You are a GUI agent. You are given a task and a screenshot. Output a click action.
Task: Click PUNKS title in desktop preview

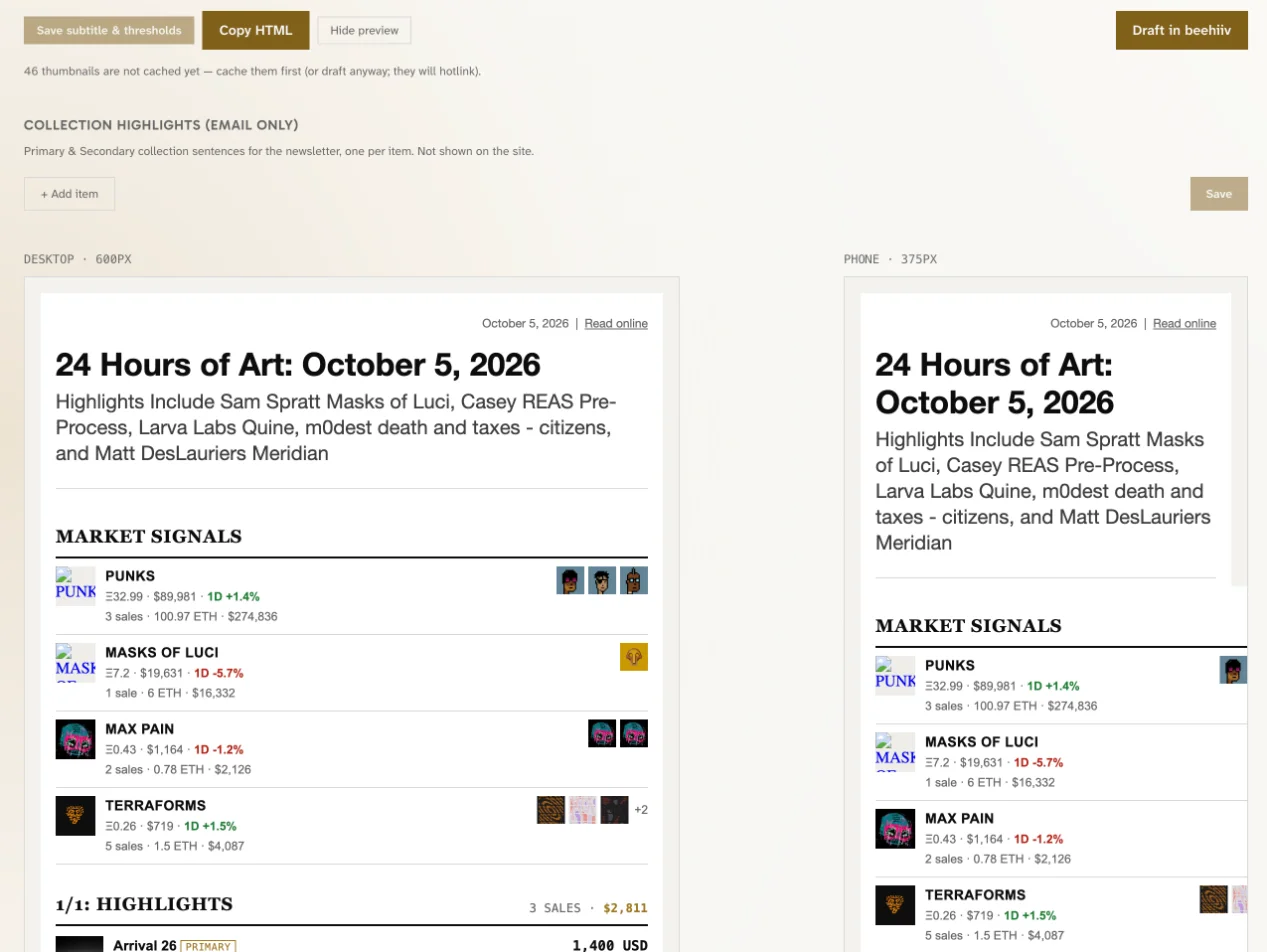tap(130, 576)
